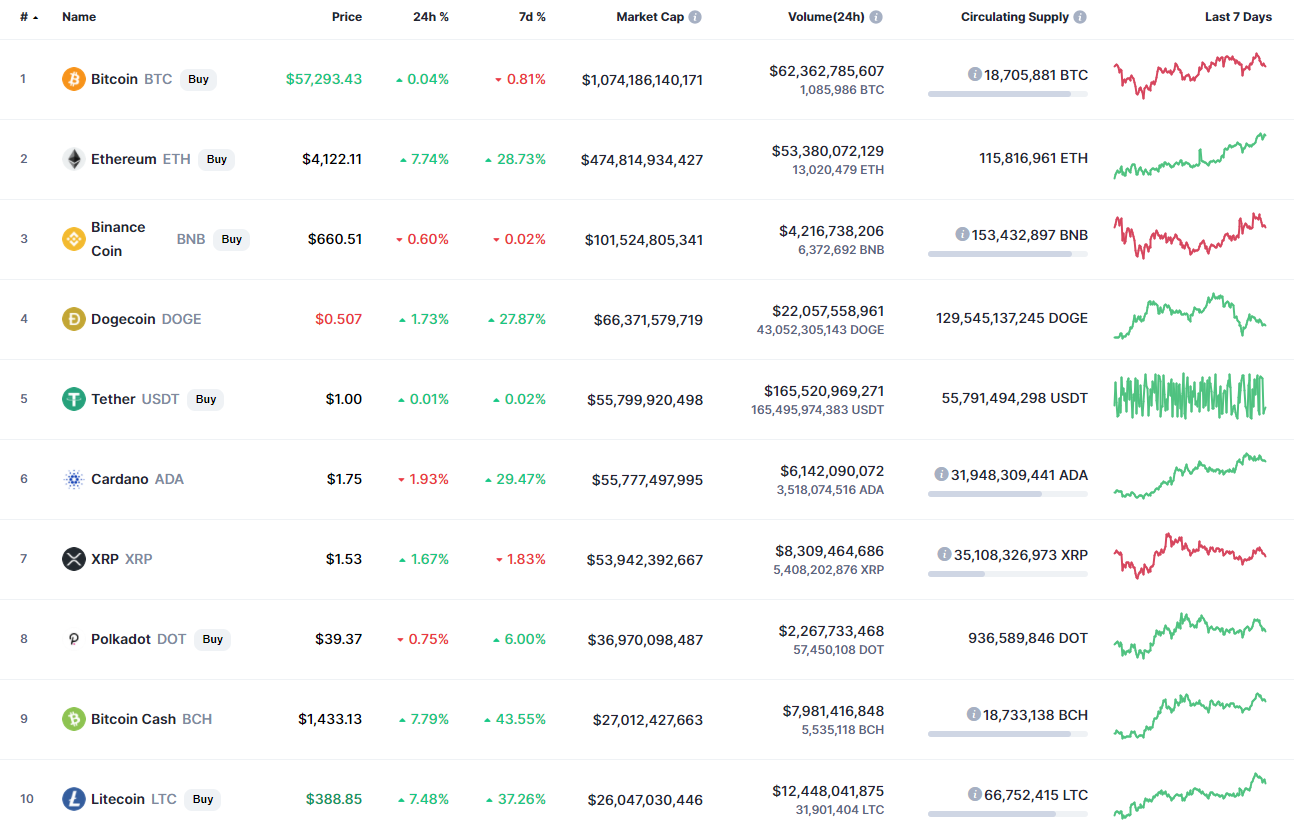The height and width of the screenshot is (837, 1294).
Task: Click the Bitcoin Cash logo icon
Action: (x=74, y=719)
